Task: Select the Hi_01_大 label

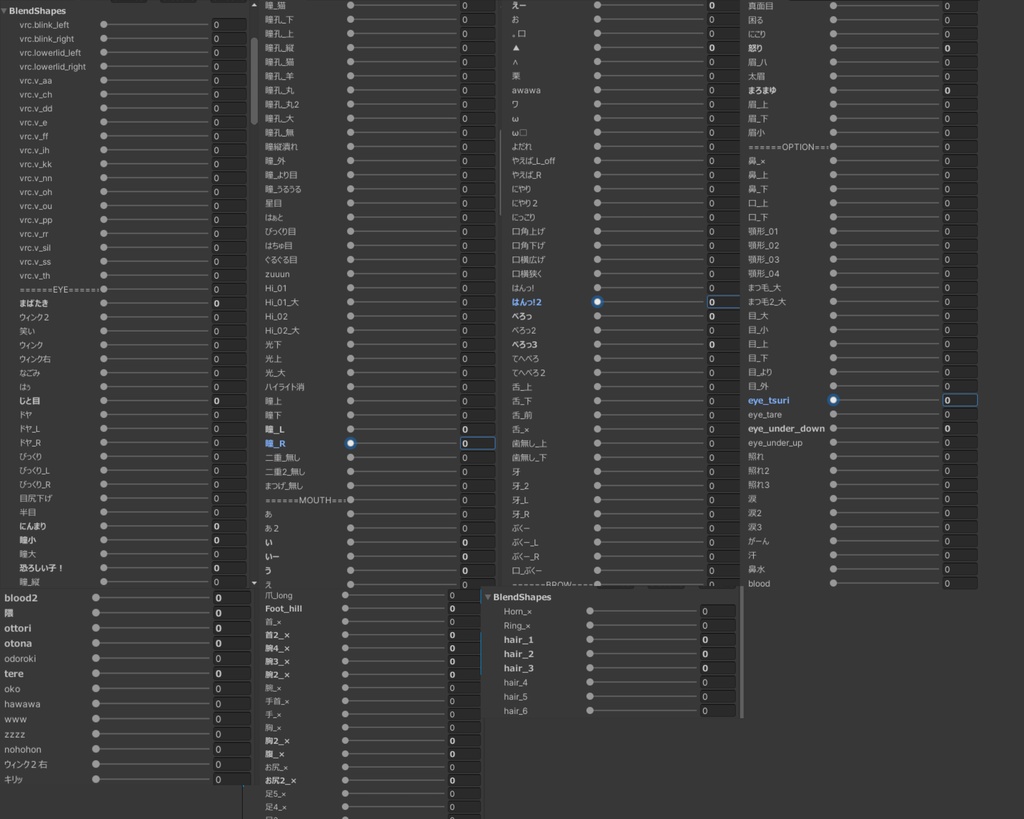Action: (x=282, y=302)
